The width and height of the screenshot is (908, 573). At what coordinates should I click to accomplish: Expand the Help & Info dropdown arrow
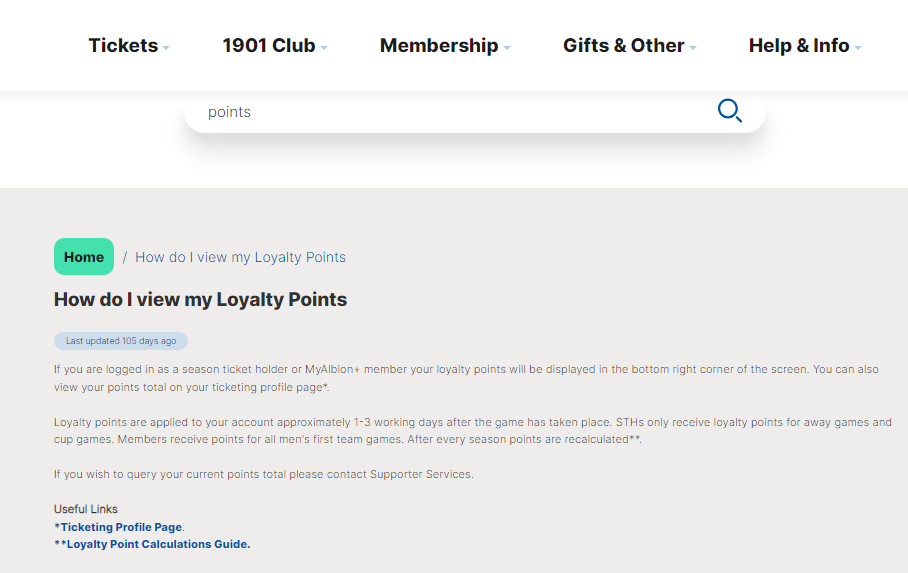pos(858,48)
